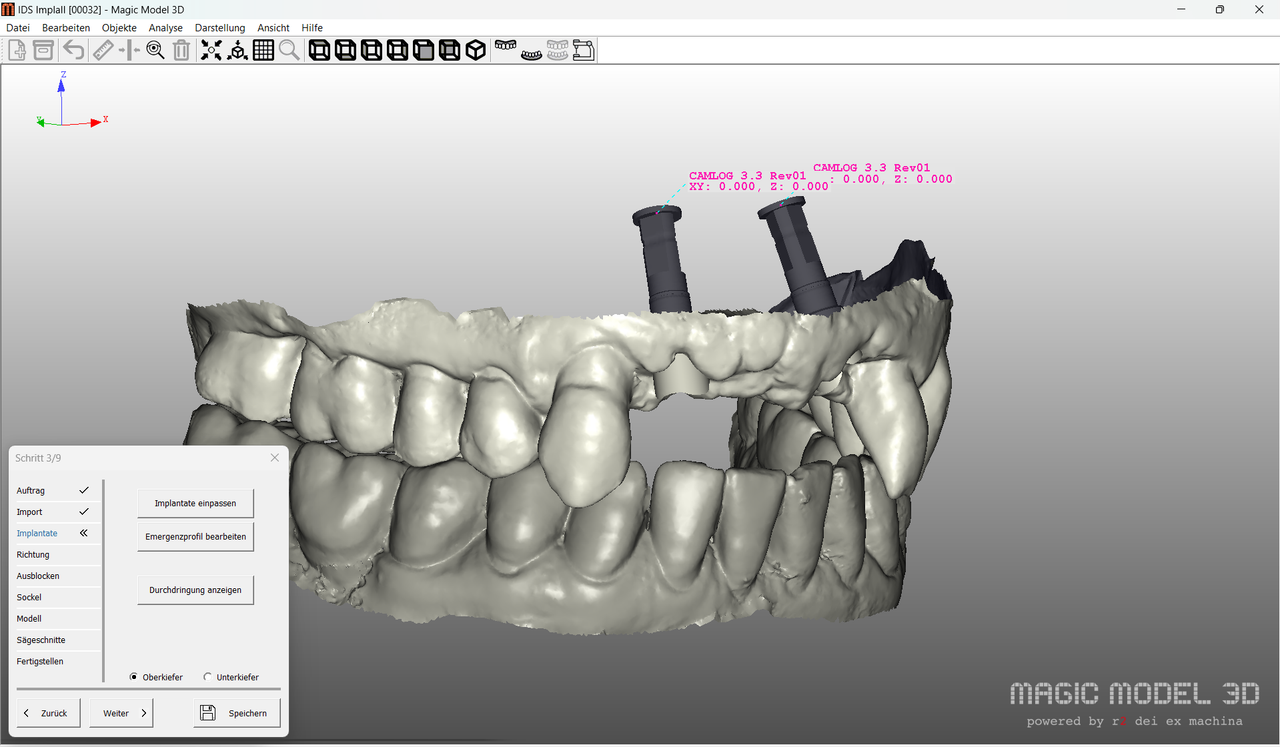Open the Hilfe menu
The width and height of the screenshot is (1280, 747).
312,28
